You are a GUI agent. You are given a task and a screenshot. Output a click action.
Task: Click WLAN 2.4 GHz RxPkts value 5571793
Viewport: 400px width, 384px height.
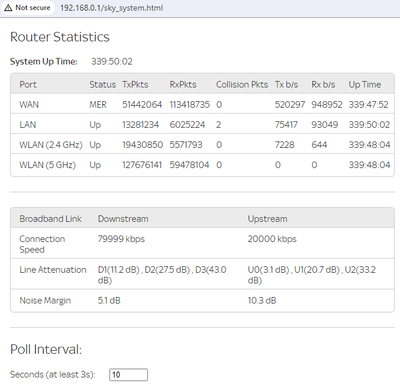point(186,145)
